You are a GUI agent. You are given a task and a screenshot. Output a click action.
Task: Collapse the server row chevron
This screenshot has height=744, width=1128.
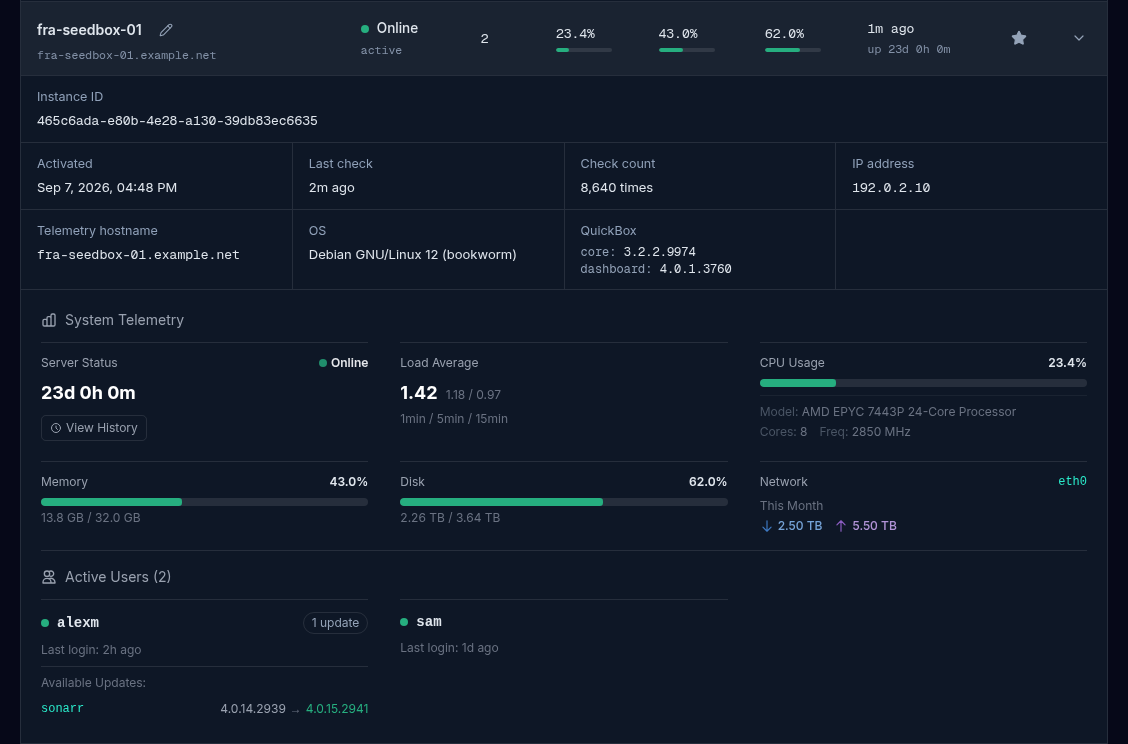pos(1078,38)
